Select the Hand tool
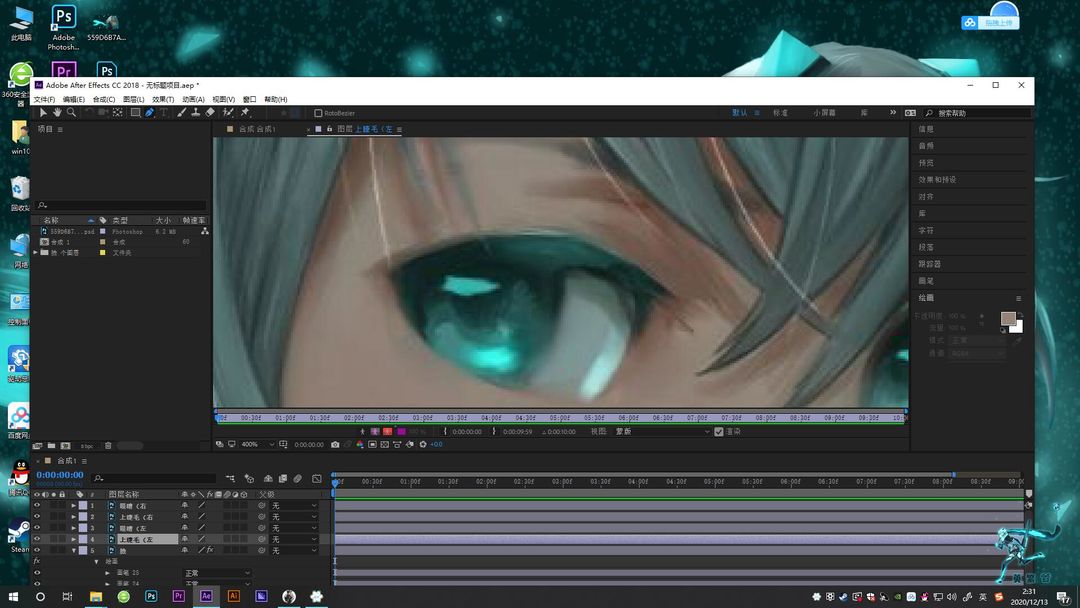This screenshot has width=1080, height=608. [57, 112]
